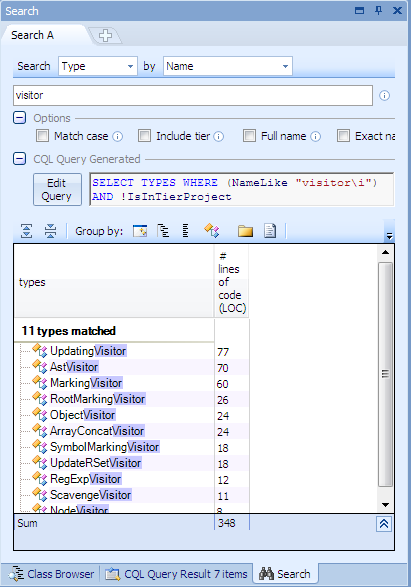
Task: Click the expand all results icon
Action: pyautogui.click(x=26, y=231)
